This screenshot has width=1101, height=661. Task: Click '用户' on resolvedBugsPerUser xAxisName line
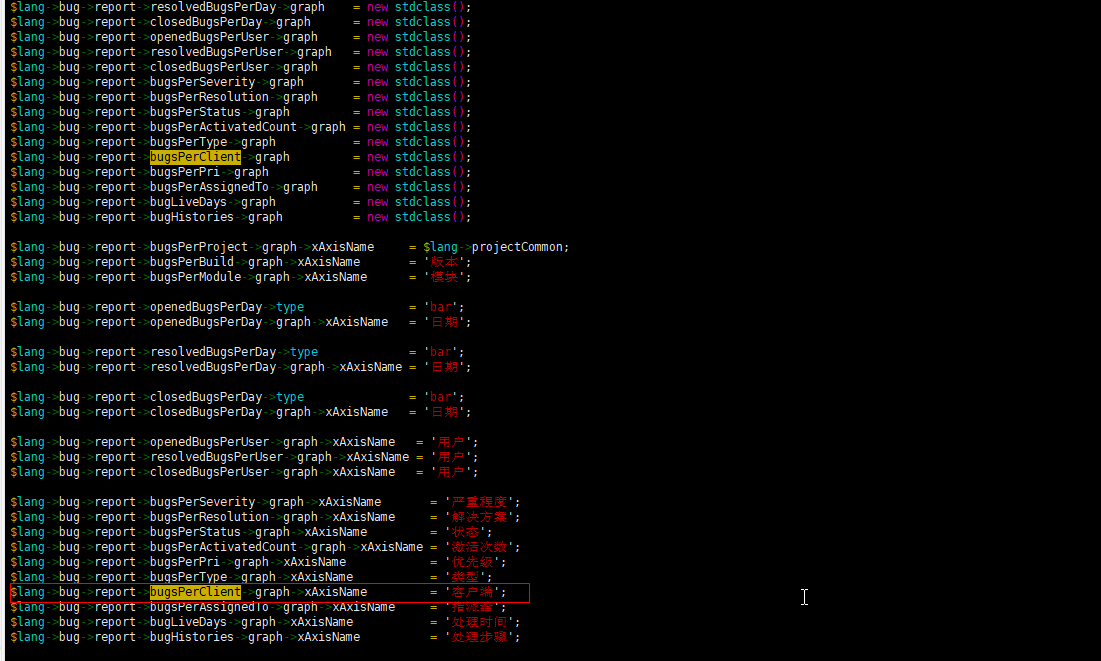(x=451, y=457)
